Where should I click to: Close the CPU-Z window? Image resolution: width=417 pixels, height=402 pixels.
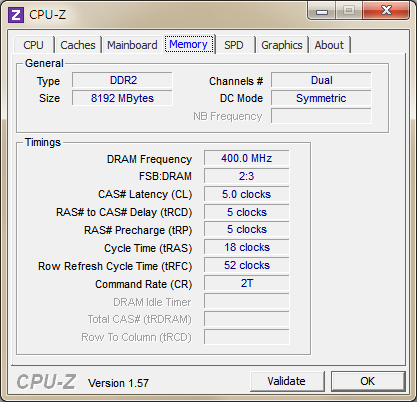pos(386,11)
